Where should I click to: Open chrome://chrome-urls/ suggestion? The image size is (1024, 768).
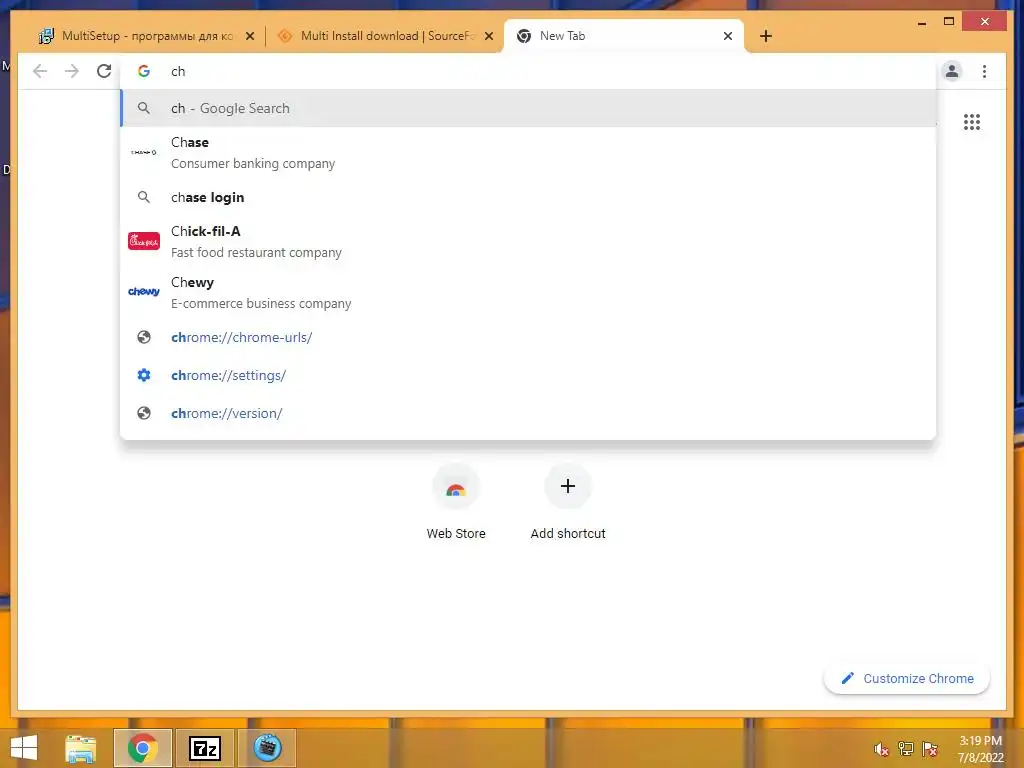point(528,338)
